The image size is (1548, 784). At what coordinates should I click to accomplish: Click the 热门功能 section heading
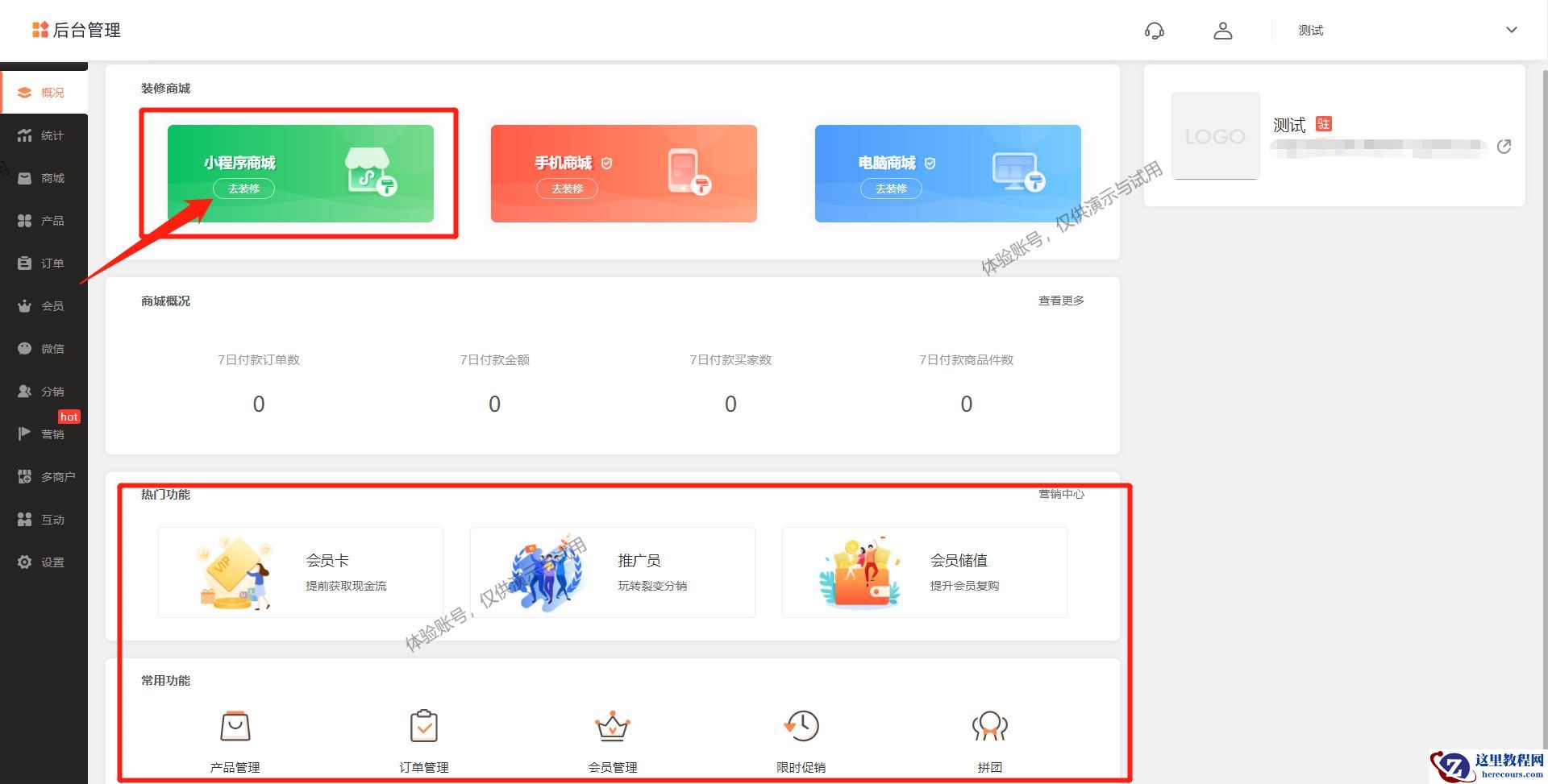tap(165, 495)
